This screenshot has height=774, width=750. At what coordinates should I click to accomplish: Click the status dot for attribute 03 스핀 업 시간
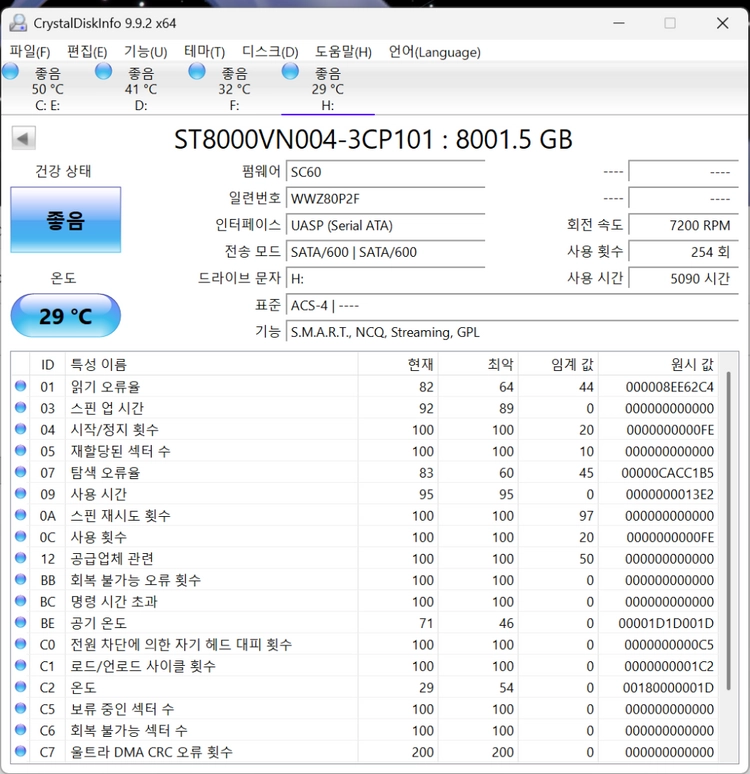pyautogui.click(x=20, y=408)
